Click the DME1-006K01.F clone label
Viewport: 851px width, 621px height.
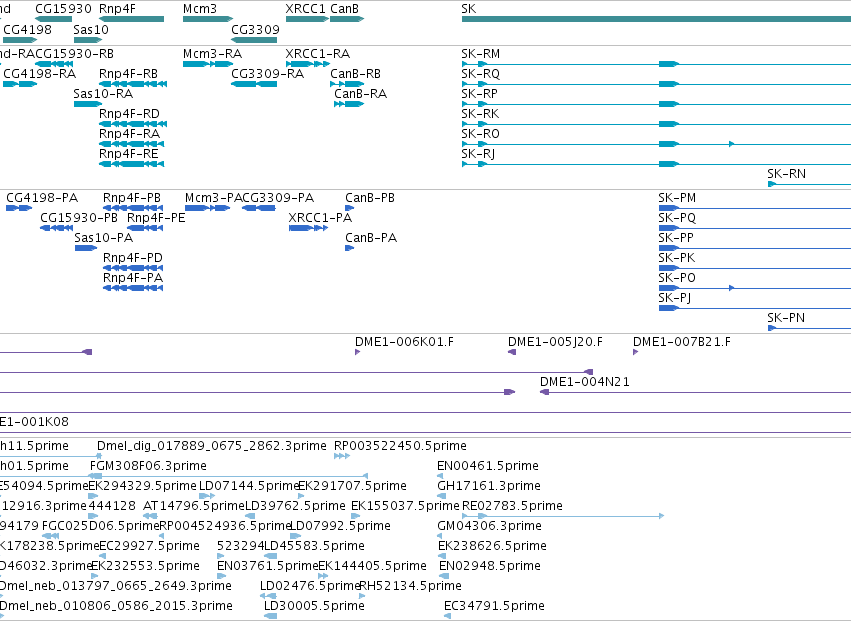pyautogui.click(x=404, y=343)
